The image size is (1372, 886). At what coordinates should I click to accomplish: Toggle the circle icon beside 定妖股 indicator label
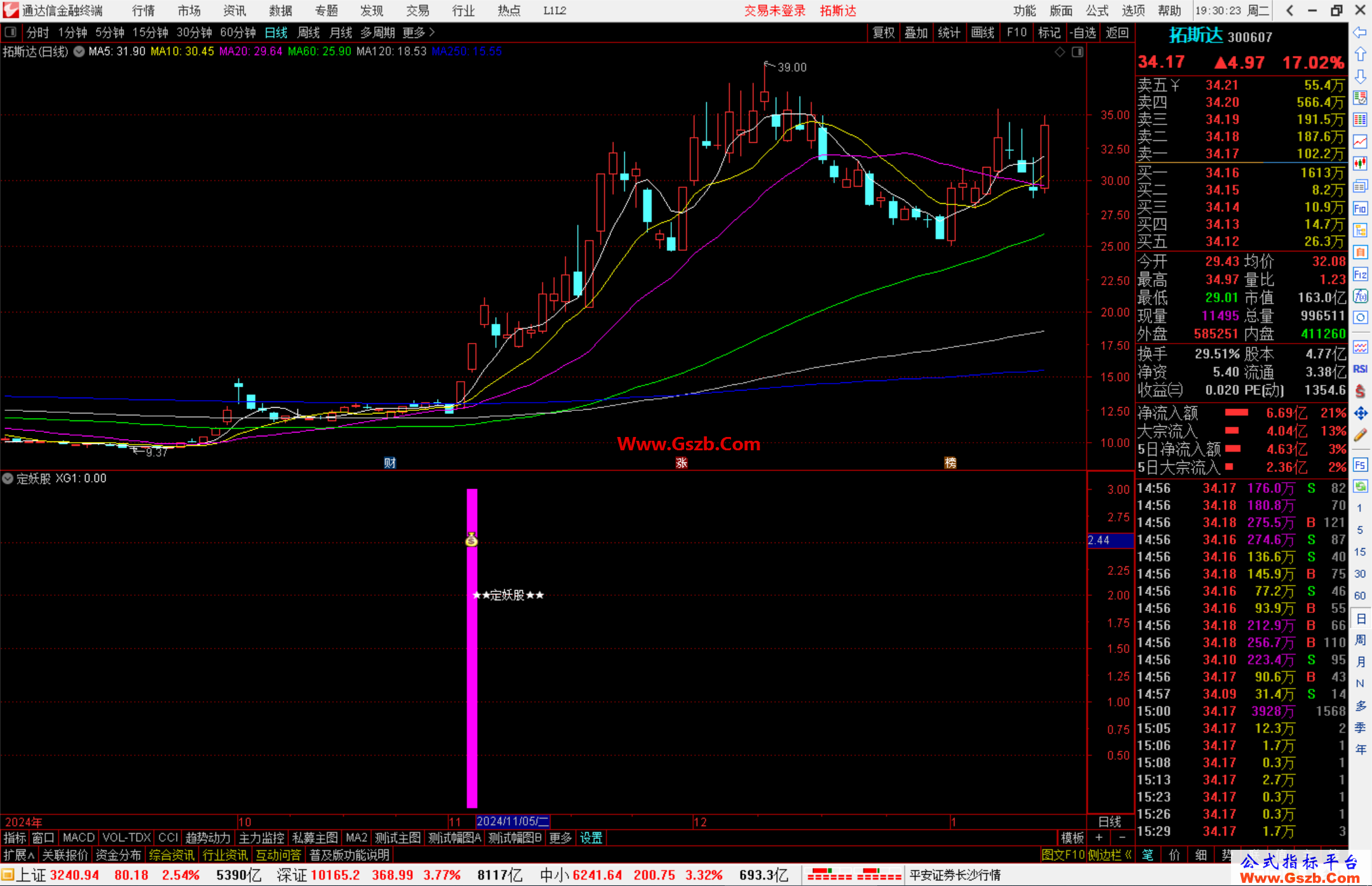click(8, 479)
